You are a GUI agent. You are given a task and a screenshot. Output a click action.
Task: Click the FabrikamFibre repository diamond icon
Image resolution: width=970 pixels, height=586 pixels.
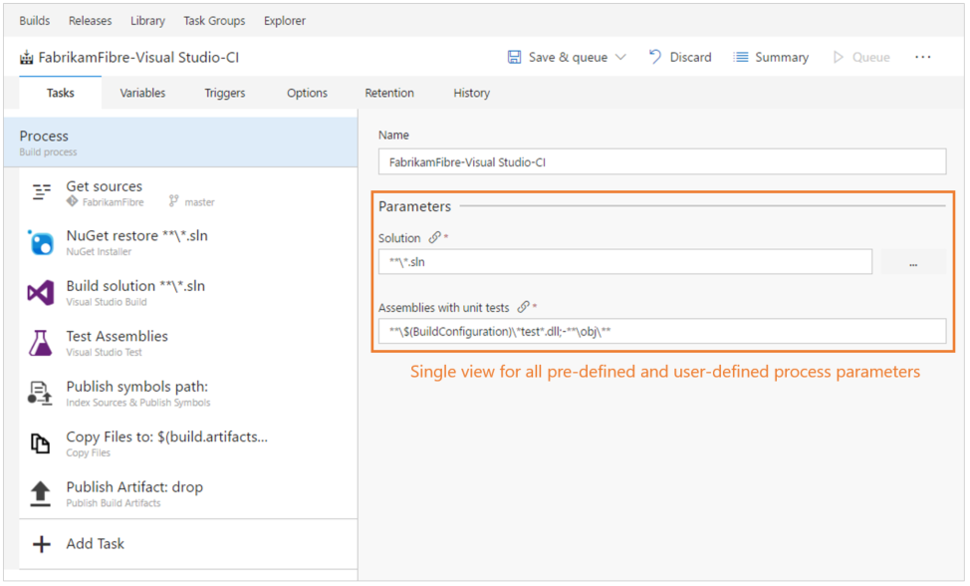(x=72, y=202)
